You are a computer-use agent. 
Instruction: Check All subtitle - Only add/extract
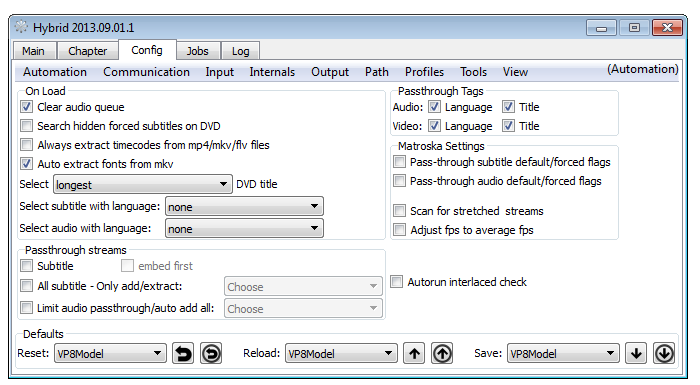coord(26,286)
